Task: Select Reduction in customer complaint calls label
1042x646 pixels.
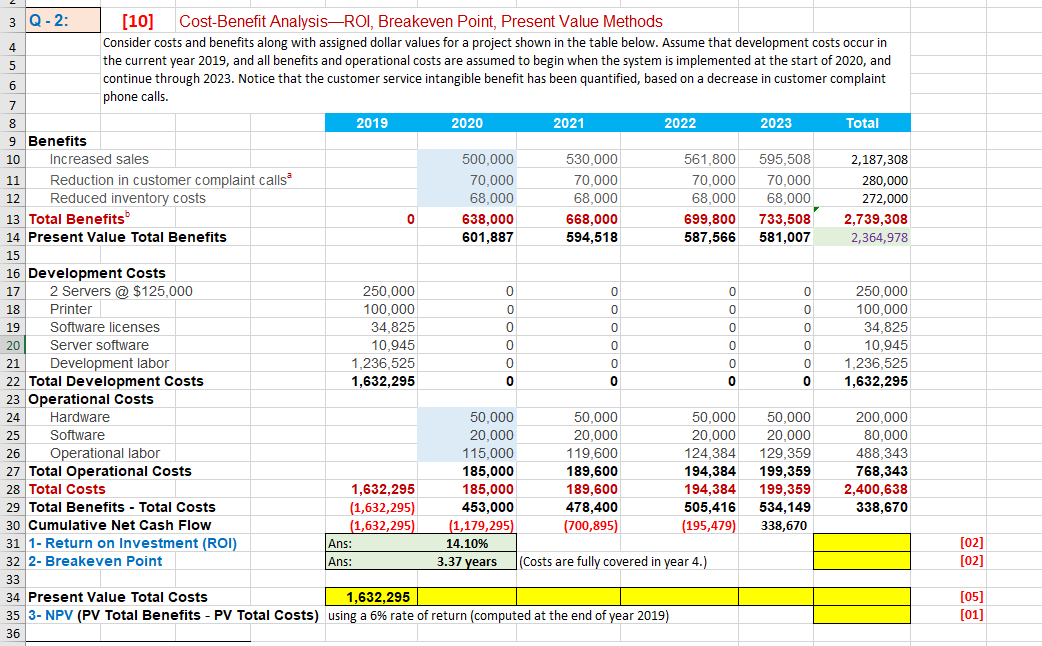Action: tap(171, 180)
